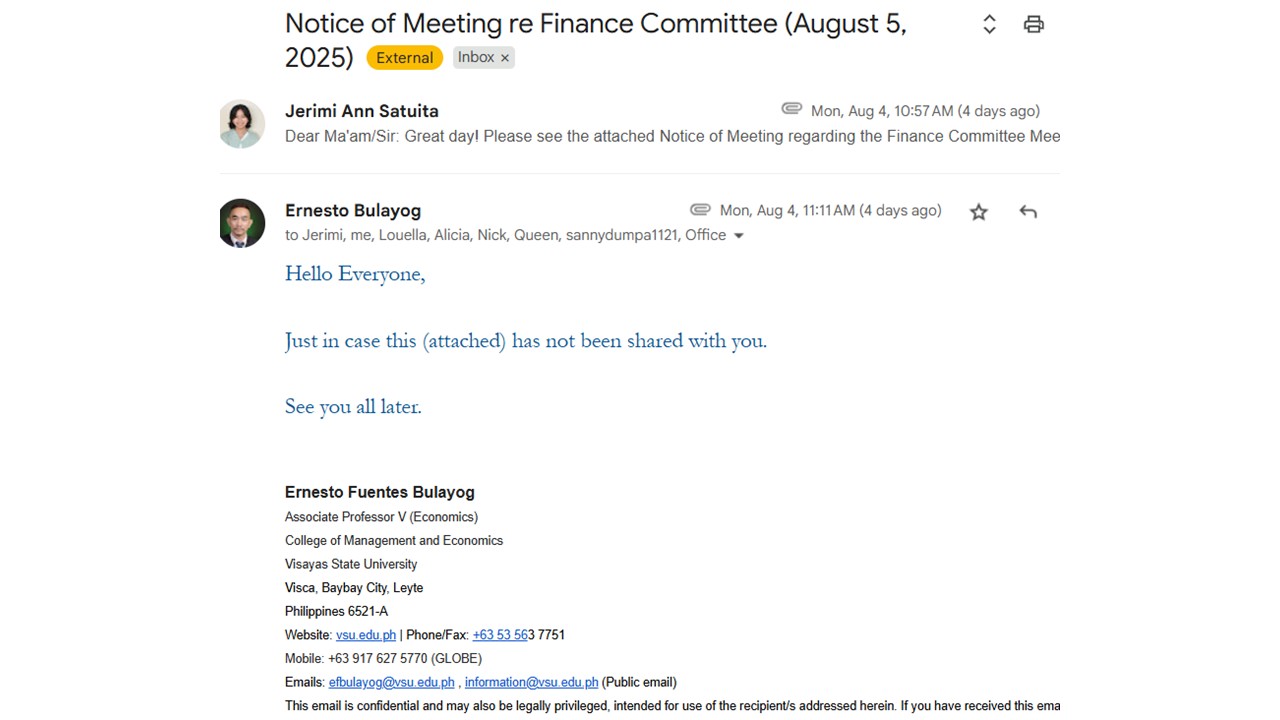Click efbulayog@vsu.edu.ph email link
The height and width of the screenshot is (720, 1280).
click(x=391, y=682)
